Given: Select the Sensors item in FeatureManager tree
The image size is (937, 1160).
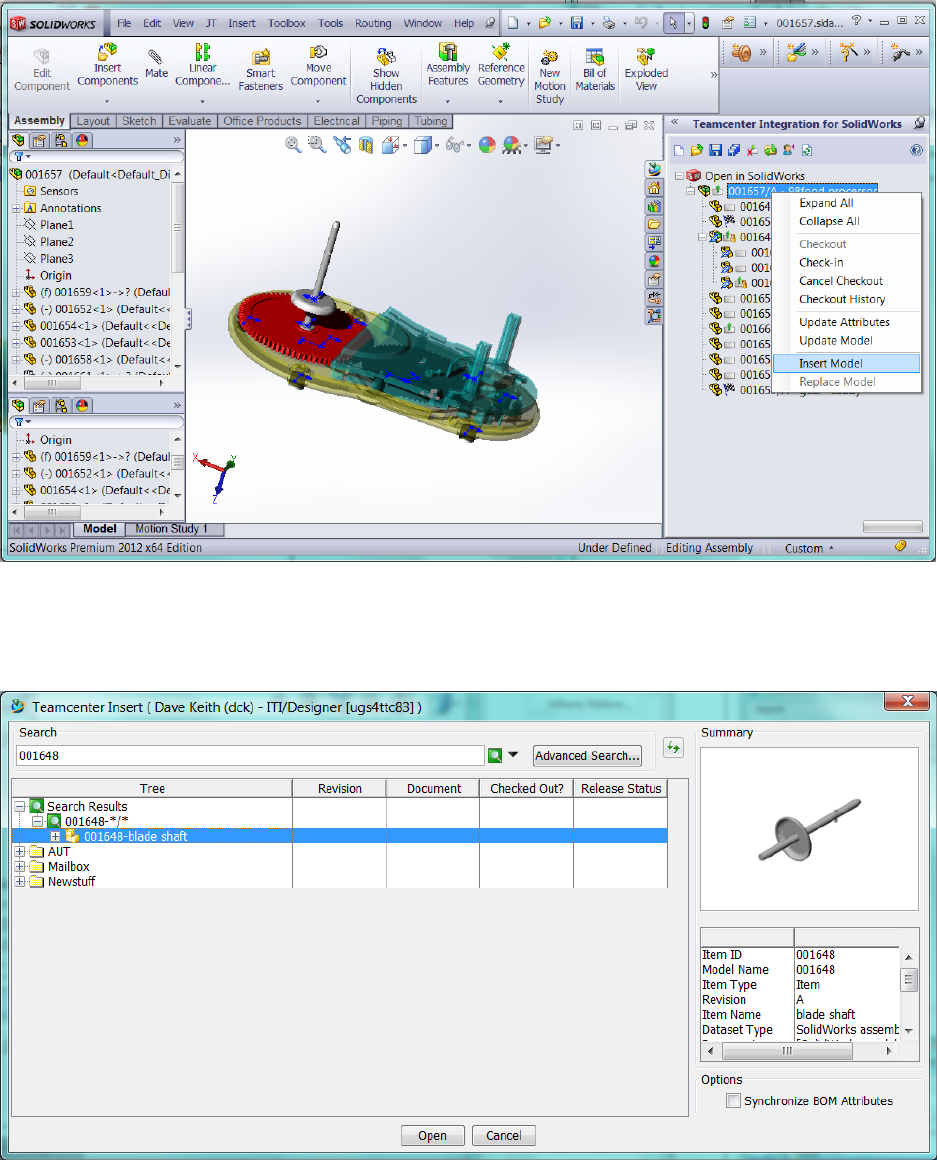Looking at the screenshot, I should [58, 191].
